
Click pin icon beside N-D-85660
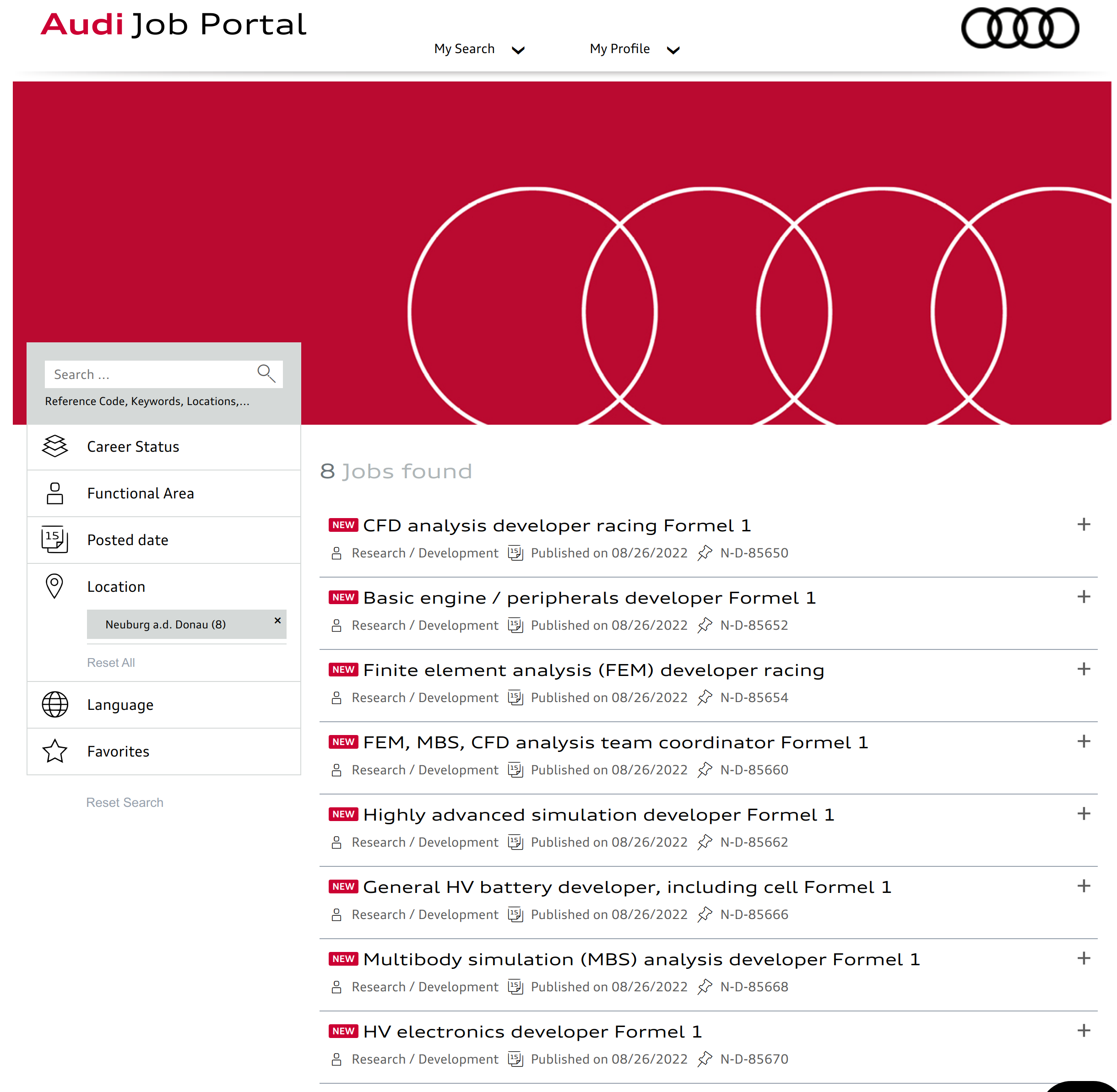click(x=705, y=770)
